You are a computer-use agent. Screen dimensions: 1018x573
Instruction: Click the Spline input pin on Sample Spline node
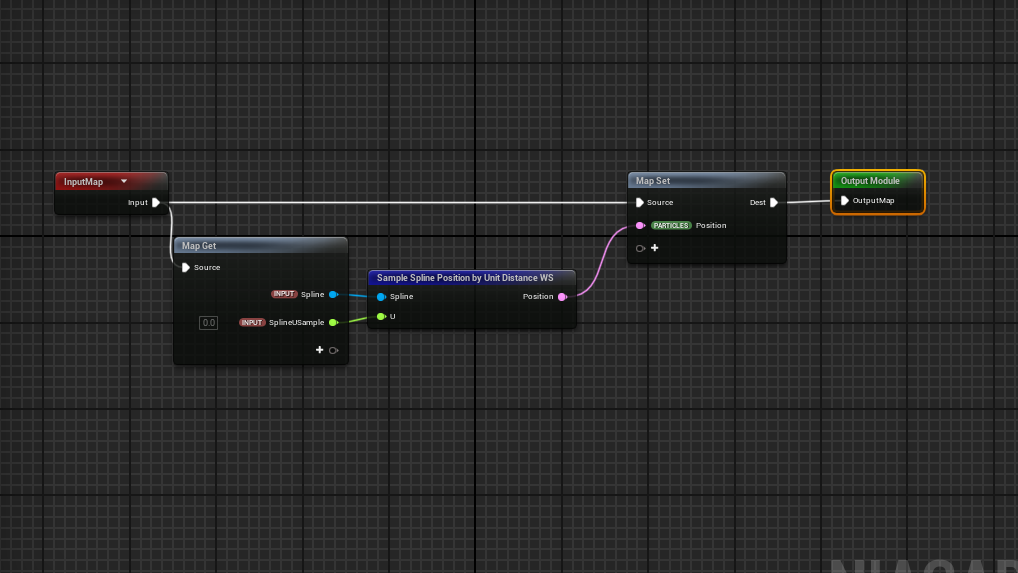pos(381,297)
